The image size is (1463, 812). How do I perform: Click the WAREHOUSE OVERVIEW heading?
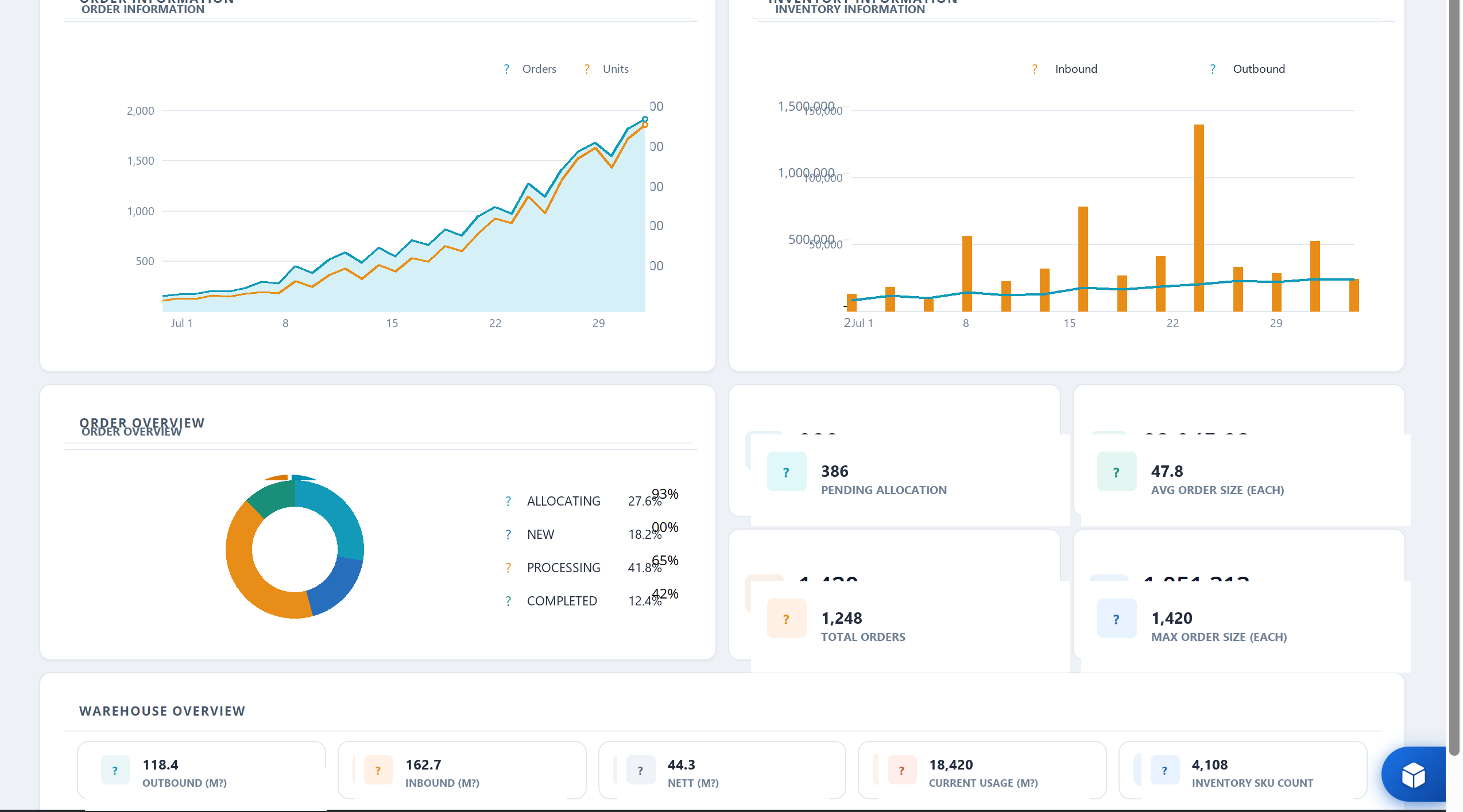click(x=162, y=711)
